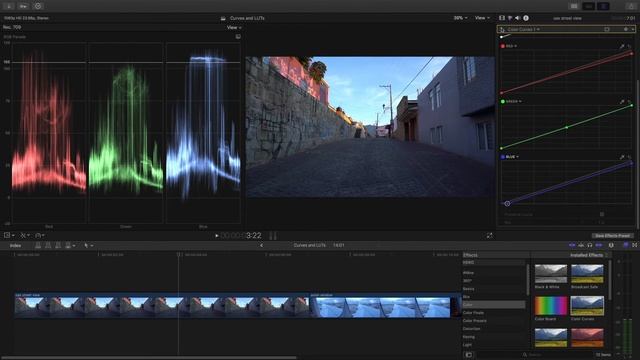Image resolution: width=640 pixels, height=360 pixels.
Task: Click the Color Curves mask icon
Action: [607, 29]
